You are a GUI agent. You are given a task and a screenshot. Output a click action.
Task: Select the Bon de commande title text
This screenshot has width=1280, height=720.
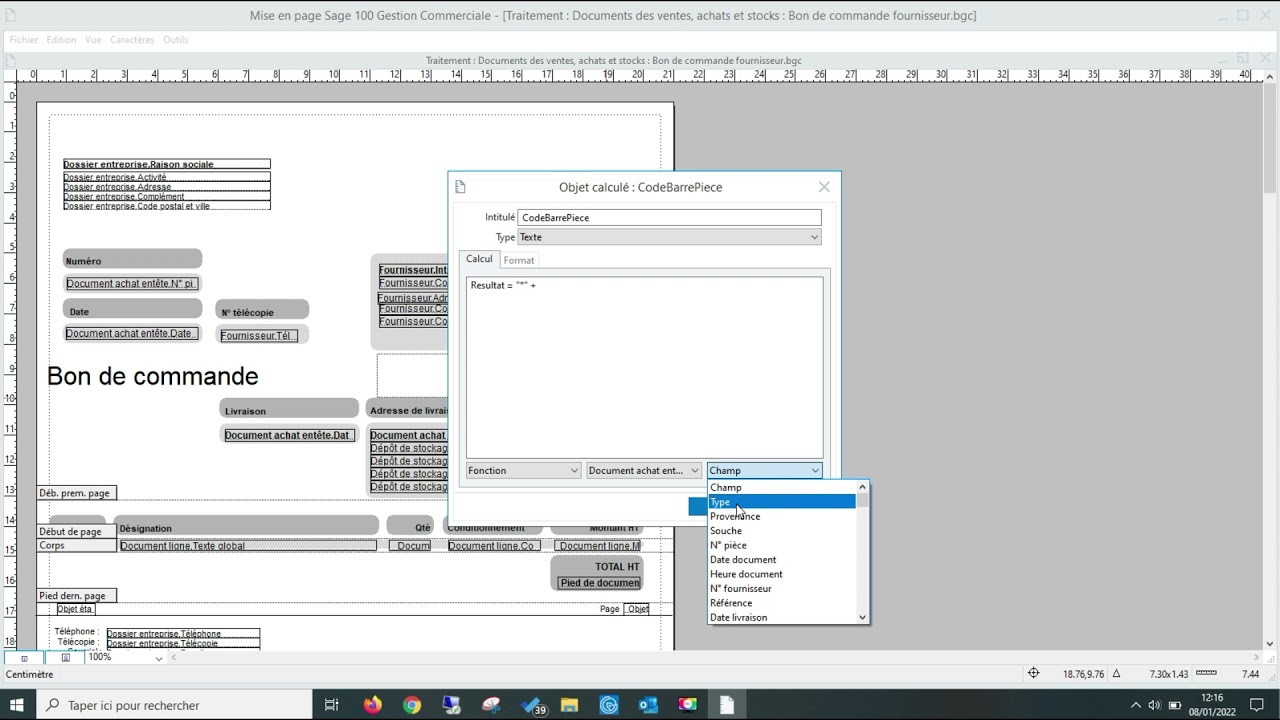click(153, 376)
